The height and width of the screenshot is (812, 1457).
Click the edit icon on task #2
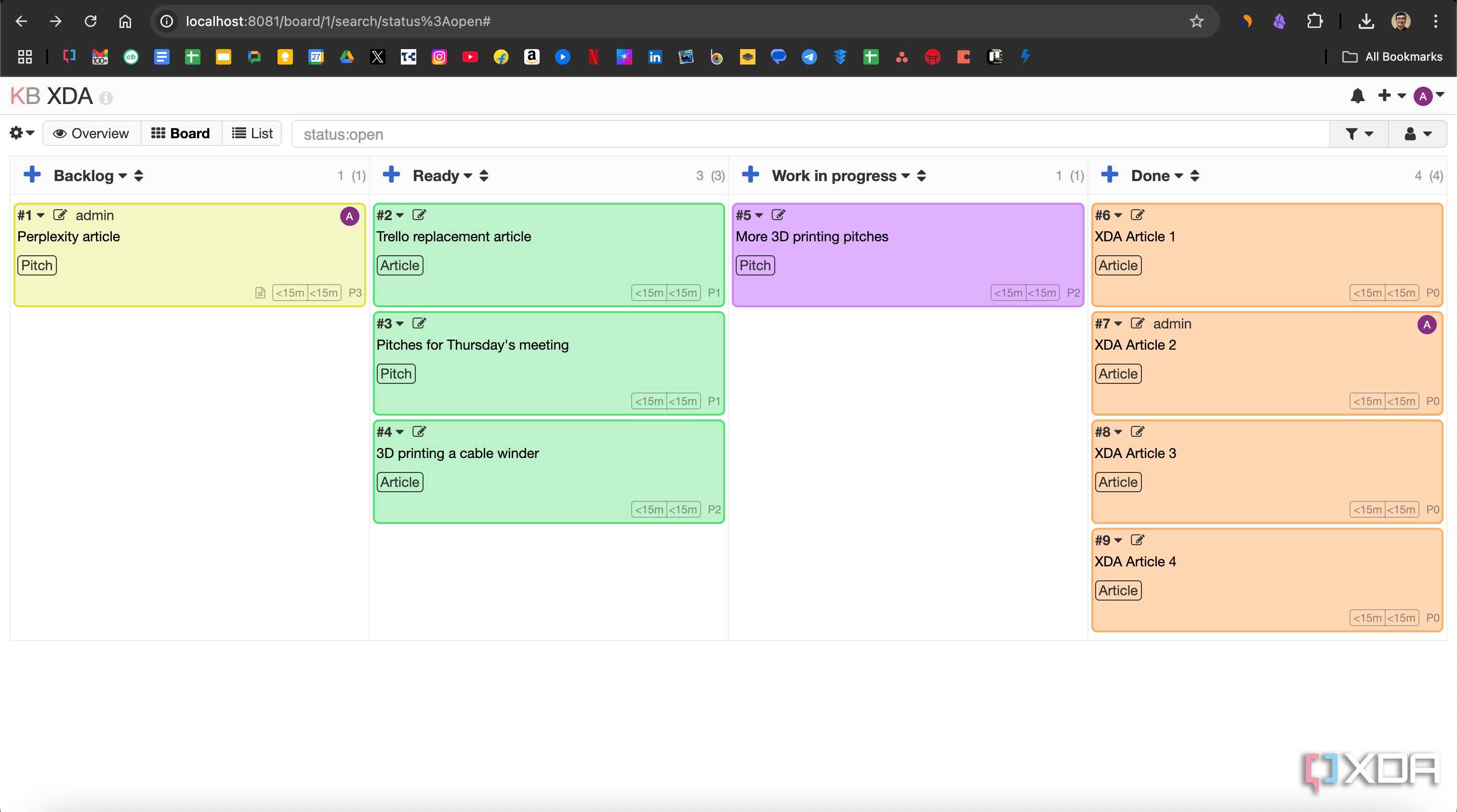click(419, 215)
